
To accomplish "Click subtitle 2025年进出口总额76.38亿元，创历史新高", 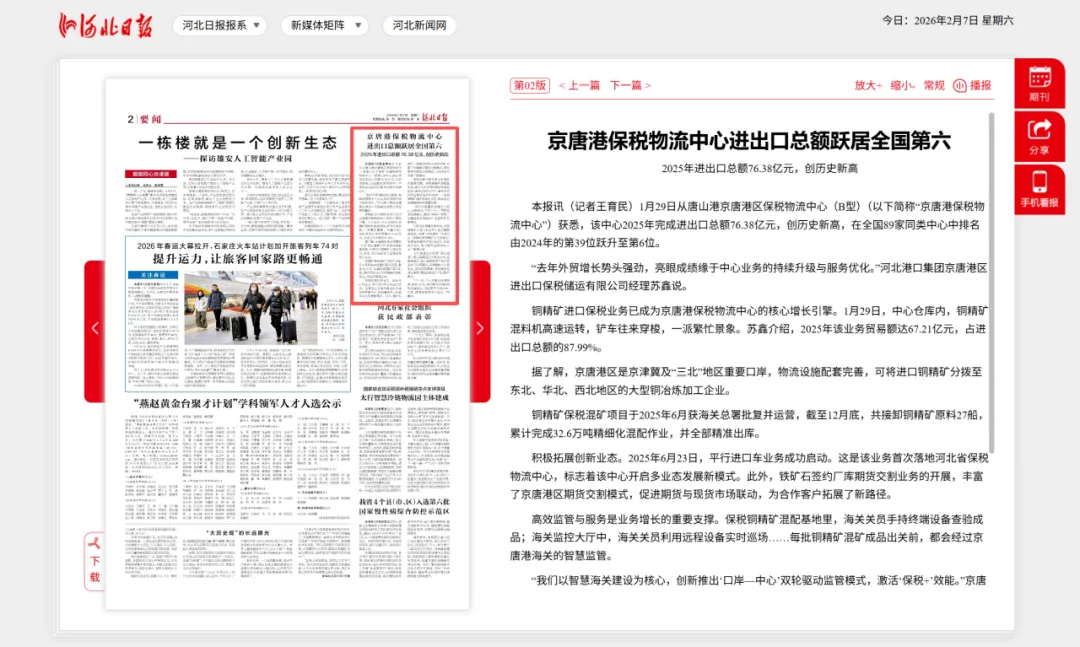I will [x=759, y=168].
